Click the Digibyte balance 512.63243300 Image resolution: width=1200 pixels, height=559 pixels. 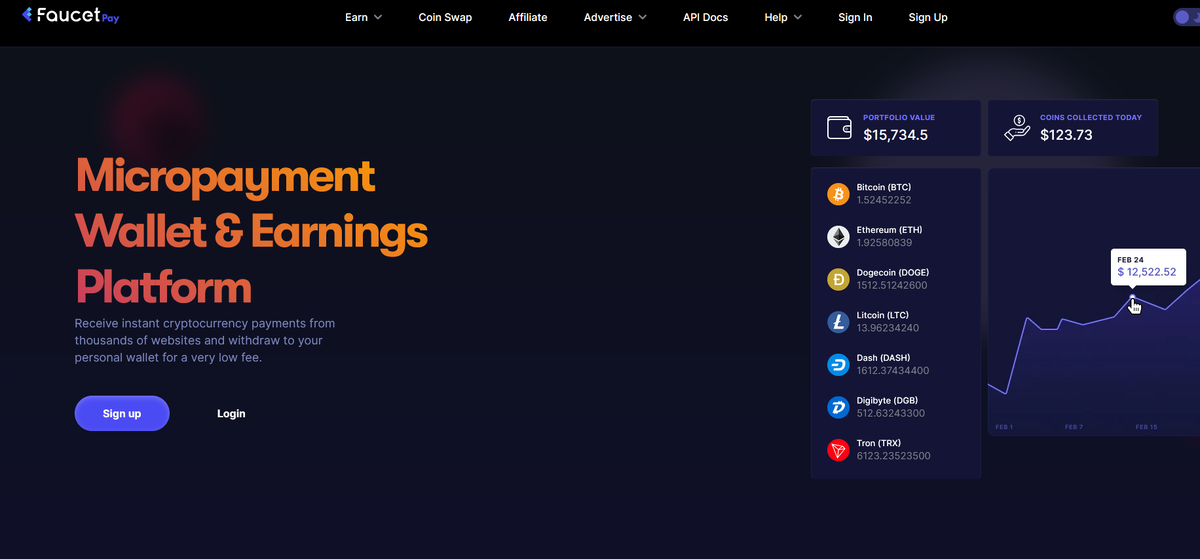pyautogui.click(x=891, y=413)
